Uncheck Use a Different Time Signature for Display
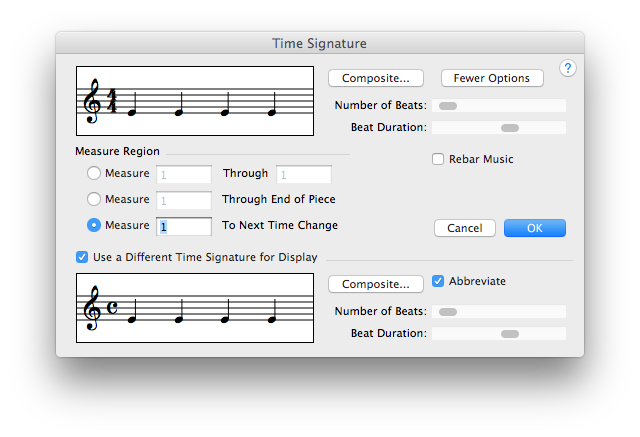This screenshot has height=437, width=640. pyautogui.click(x=82, y=257)
